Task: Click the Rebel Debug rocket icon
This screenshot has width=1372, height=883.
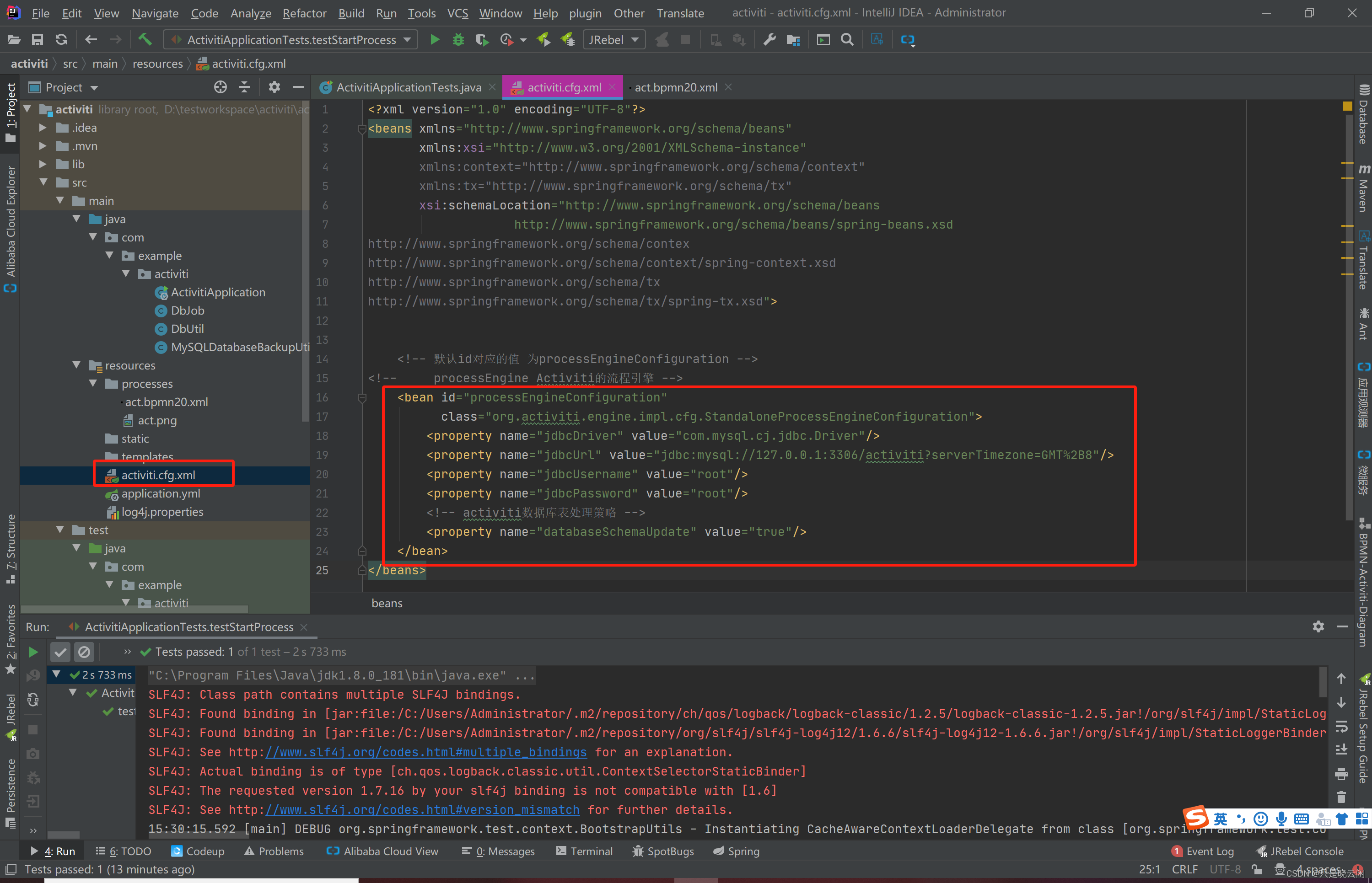Action: pos(567,40)
